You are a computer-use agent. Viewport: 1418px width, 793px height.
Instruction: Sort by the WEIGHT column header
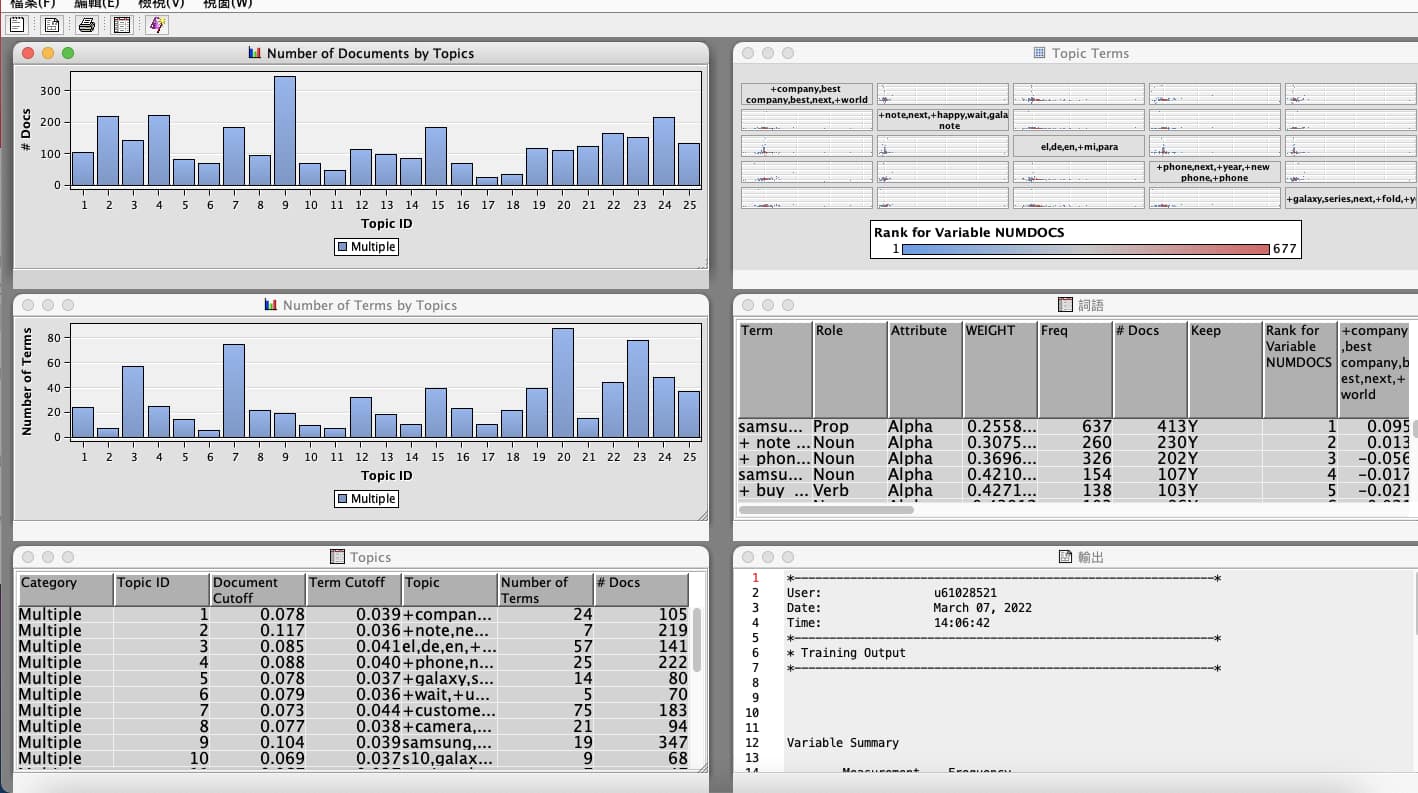click(x=999, y=369)
